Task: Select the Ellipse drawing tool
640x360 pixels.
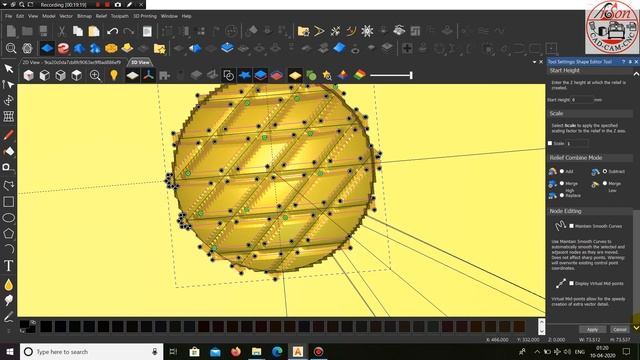Action: point(9,218)
